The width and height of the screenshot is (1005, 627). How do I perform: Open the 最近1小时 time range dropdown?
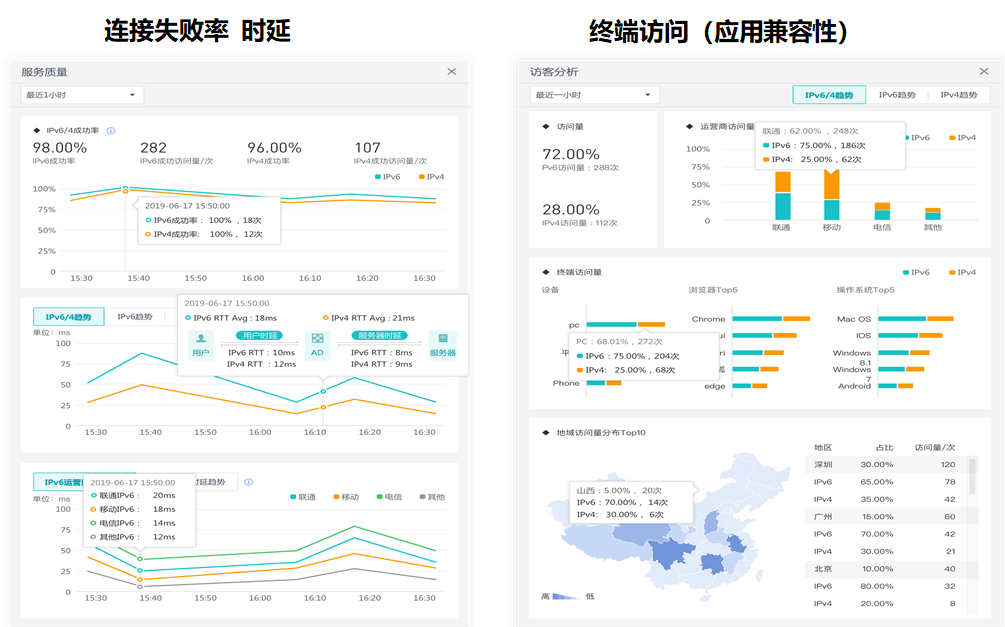pos(81,95)
